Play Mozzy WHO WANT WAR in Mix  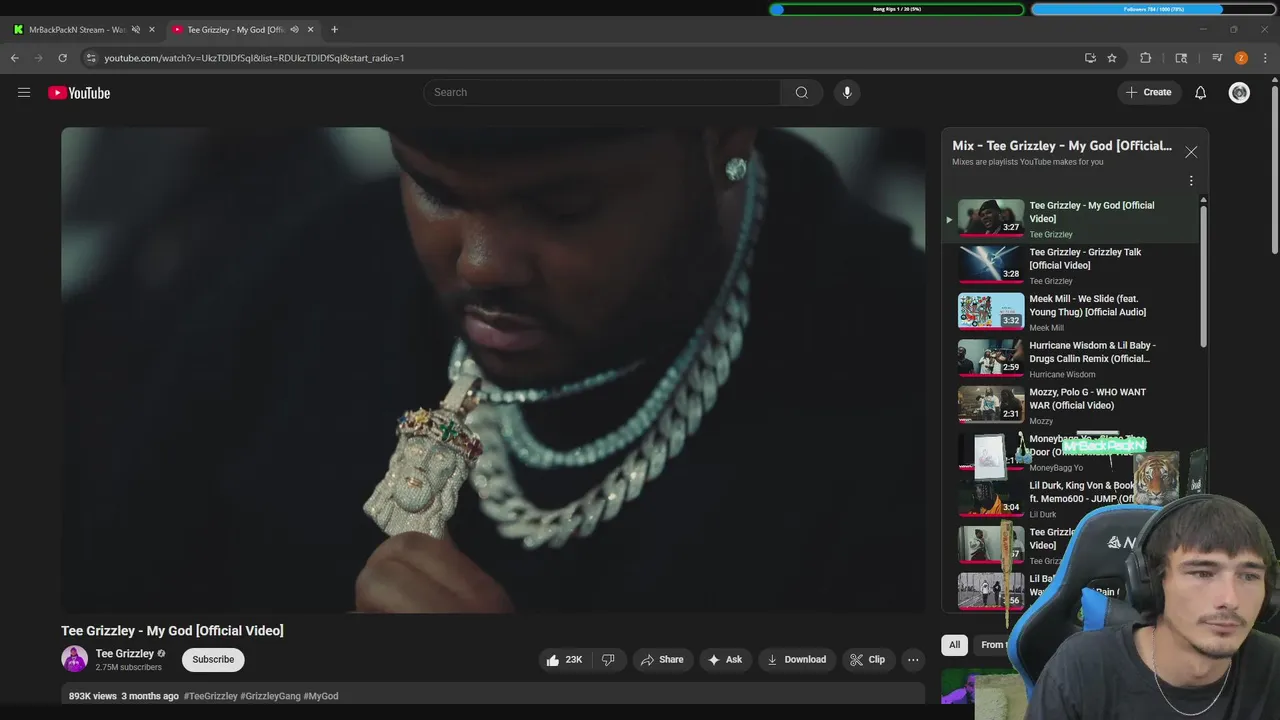(1070, 405)
